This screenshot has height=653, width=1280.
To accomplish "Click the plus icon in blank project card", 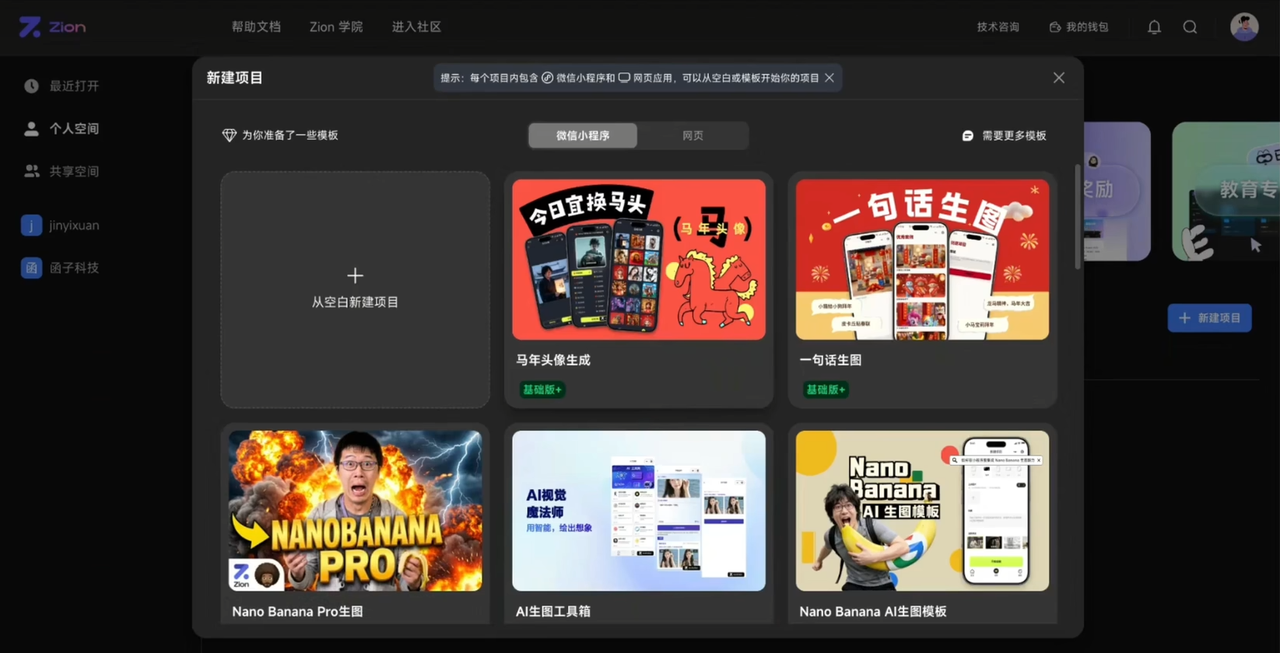I will (355, 275).
